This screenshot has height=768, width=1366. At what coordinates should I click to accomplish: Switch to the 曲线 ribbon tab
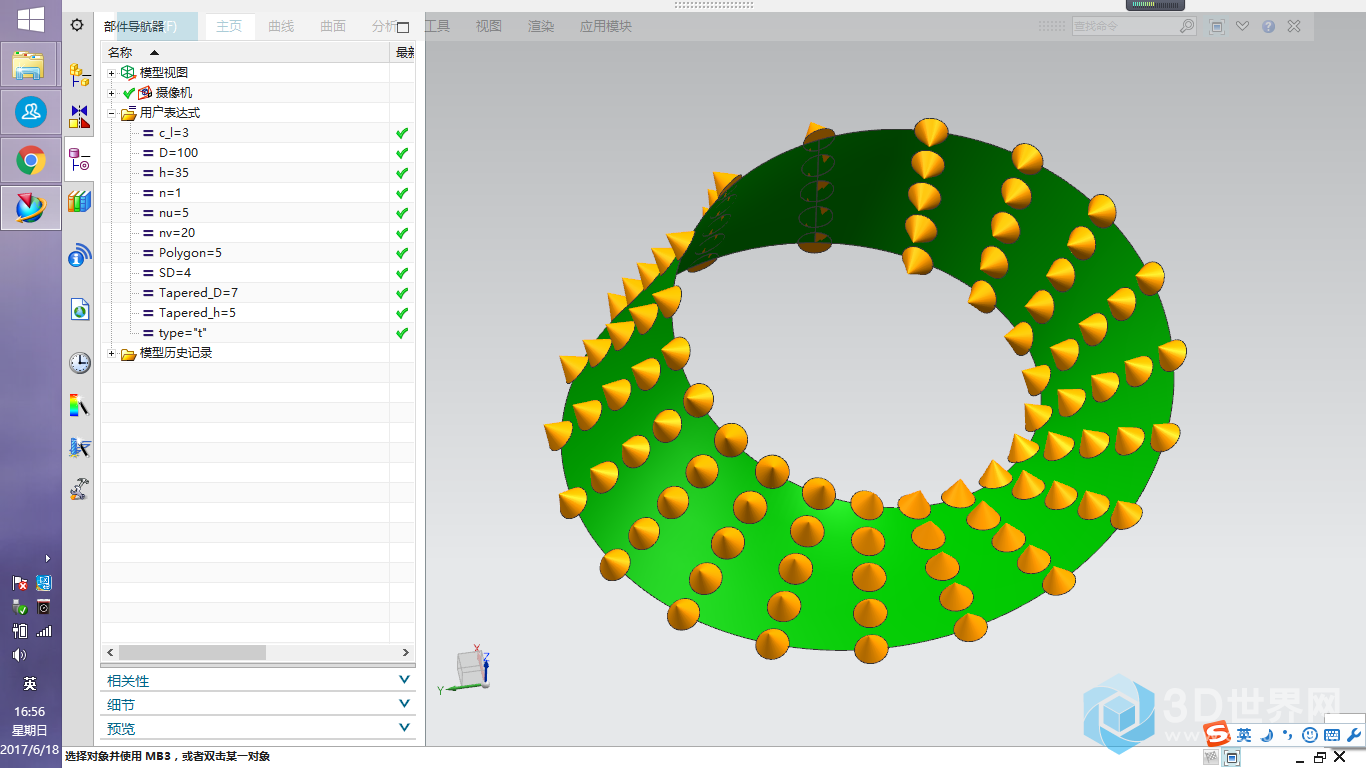point(281,26)
